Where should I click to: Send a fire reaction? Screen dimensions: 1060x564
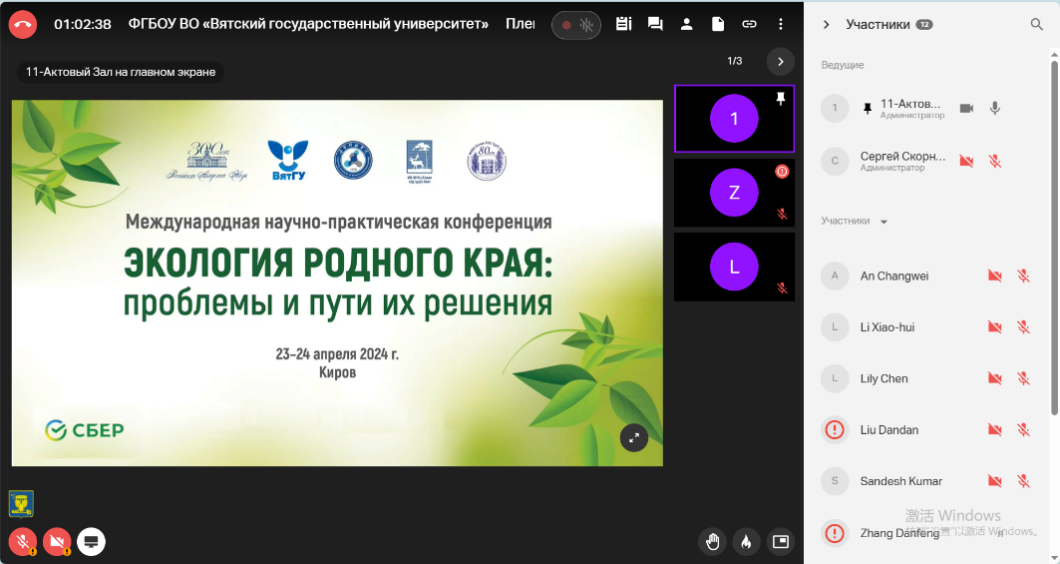[745, 542]
